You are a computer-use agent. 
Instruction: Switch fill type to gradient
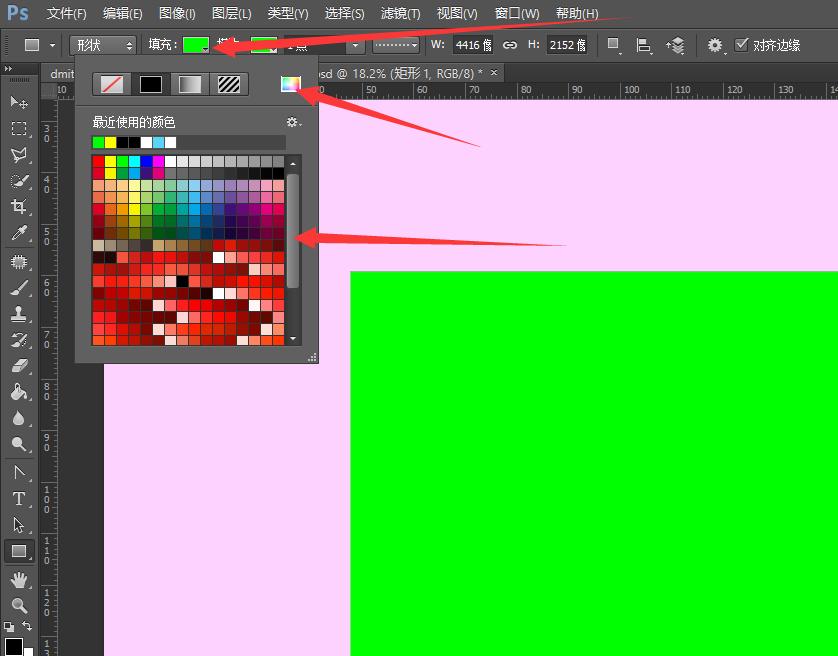pyautogui.click(x=190, y=85)
